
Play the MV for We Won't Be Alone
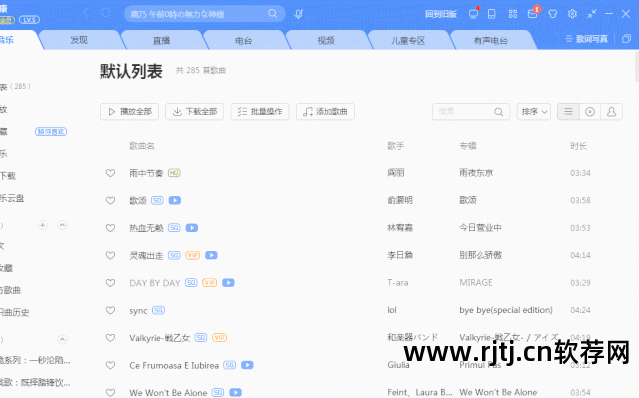tap(236, 392)
